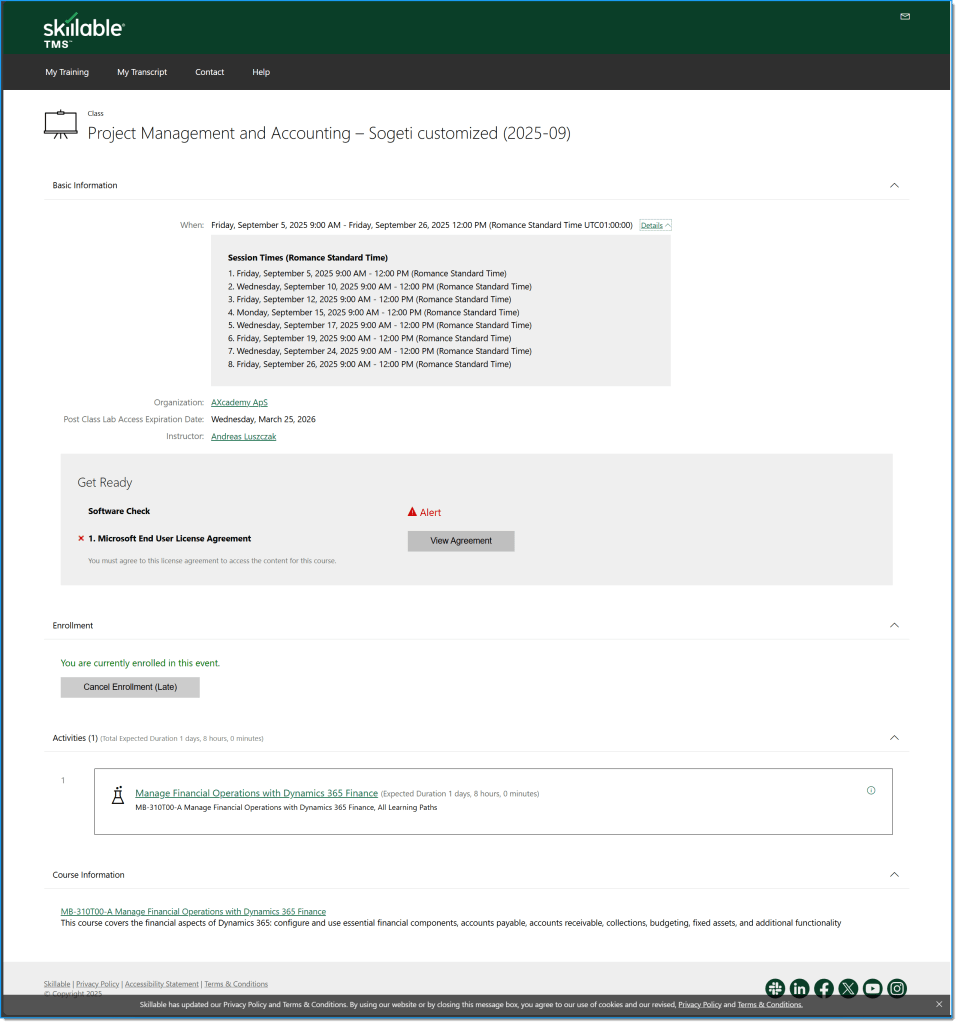Open the Help menu item
The image size is (958, 1024).
click(261, 72)
